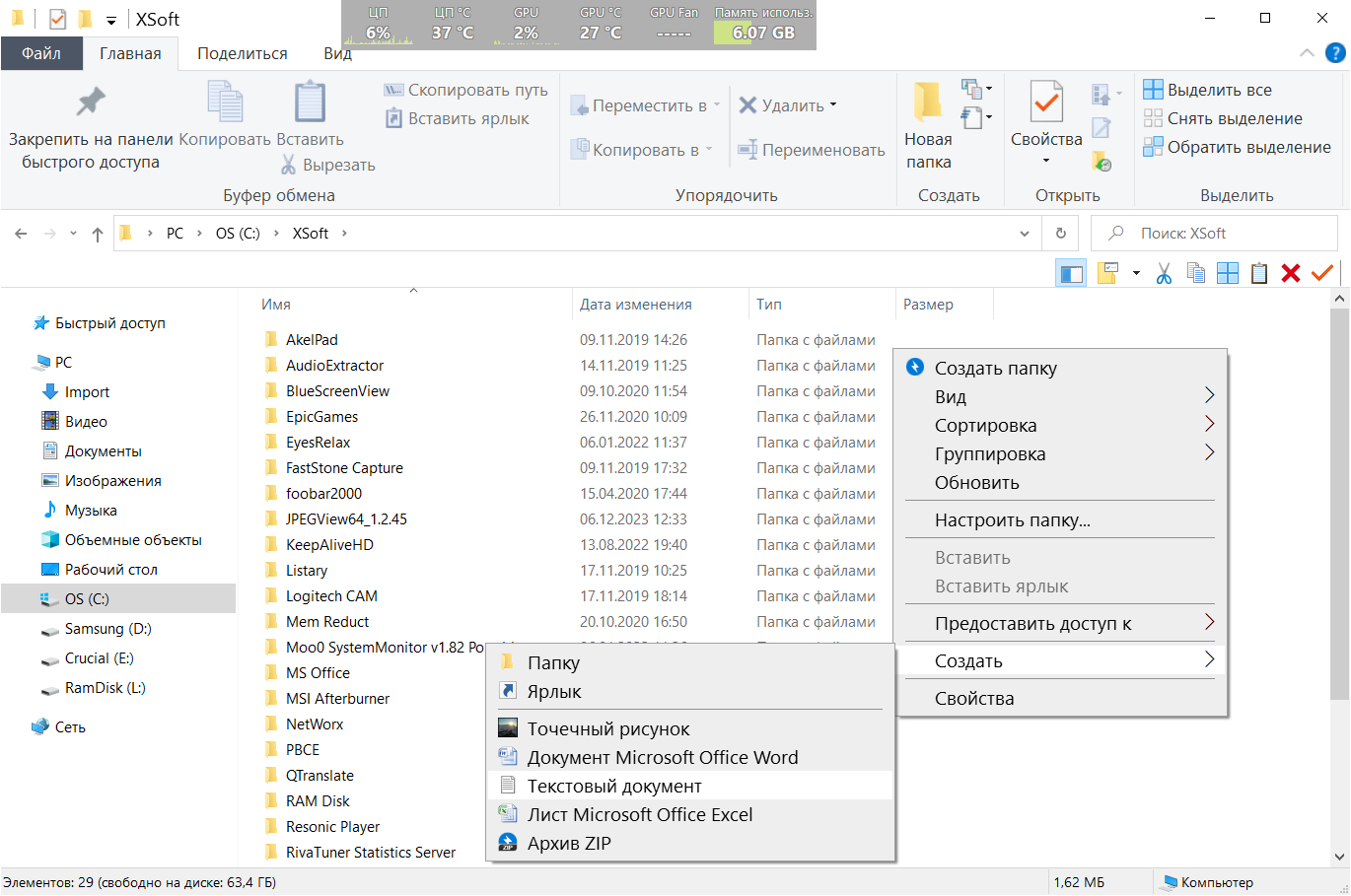1351x896 pixels.
Task: Open the address bar history dropdown
Action: 1025,234
